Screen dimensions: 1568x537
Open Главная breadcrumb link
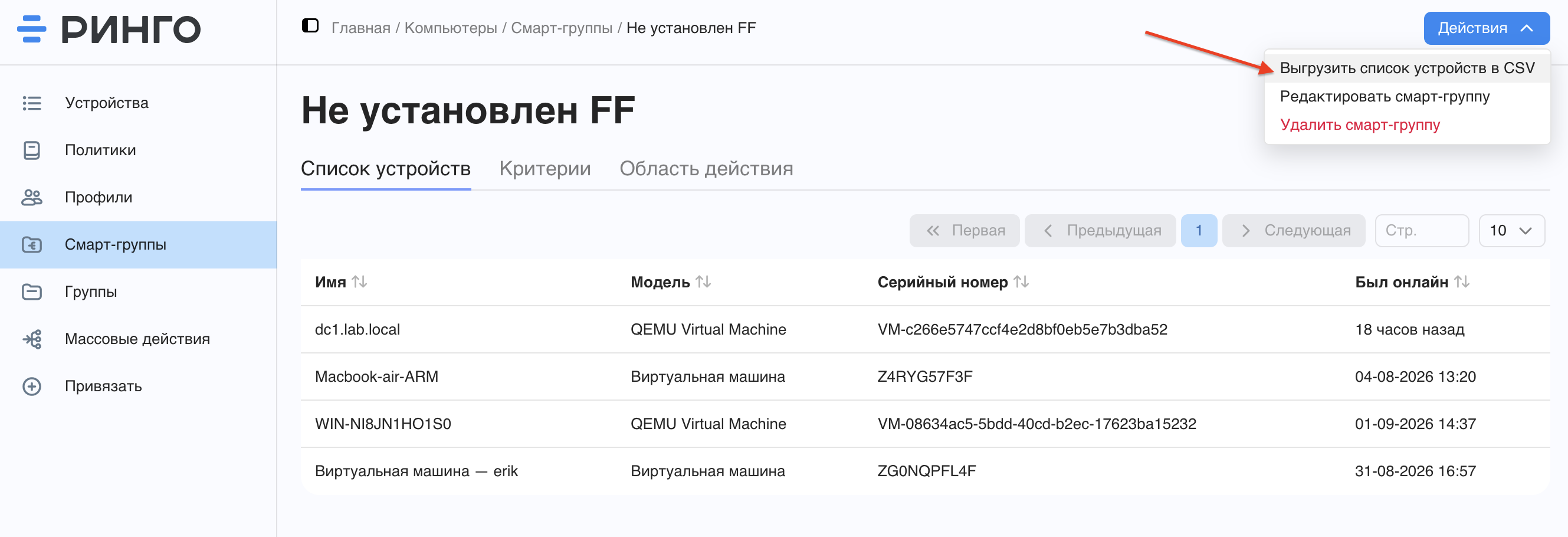[361, 28]
